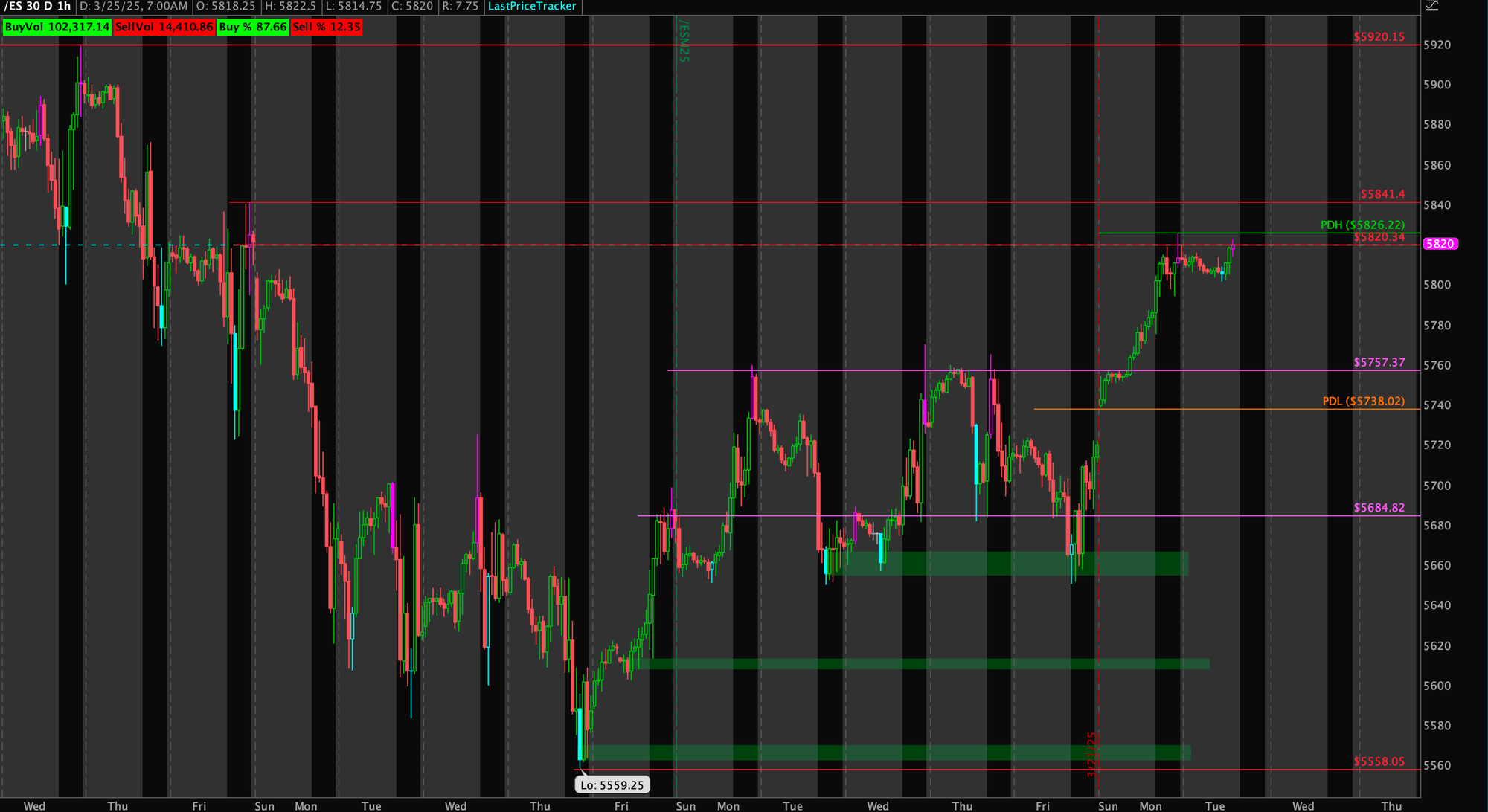Image resolution: width=1488 pixels, height=812 pixels.
Task: Click the PDH ($5826.22) green label
Action: pyautogui.click(x=1362, y=225)
